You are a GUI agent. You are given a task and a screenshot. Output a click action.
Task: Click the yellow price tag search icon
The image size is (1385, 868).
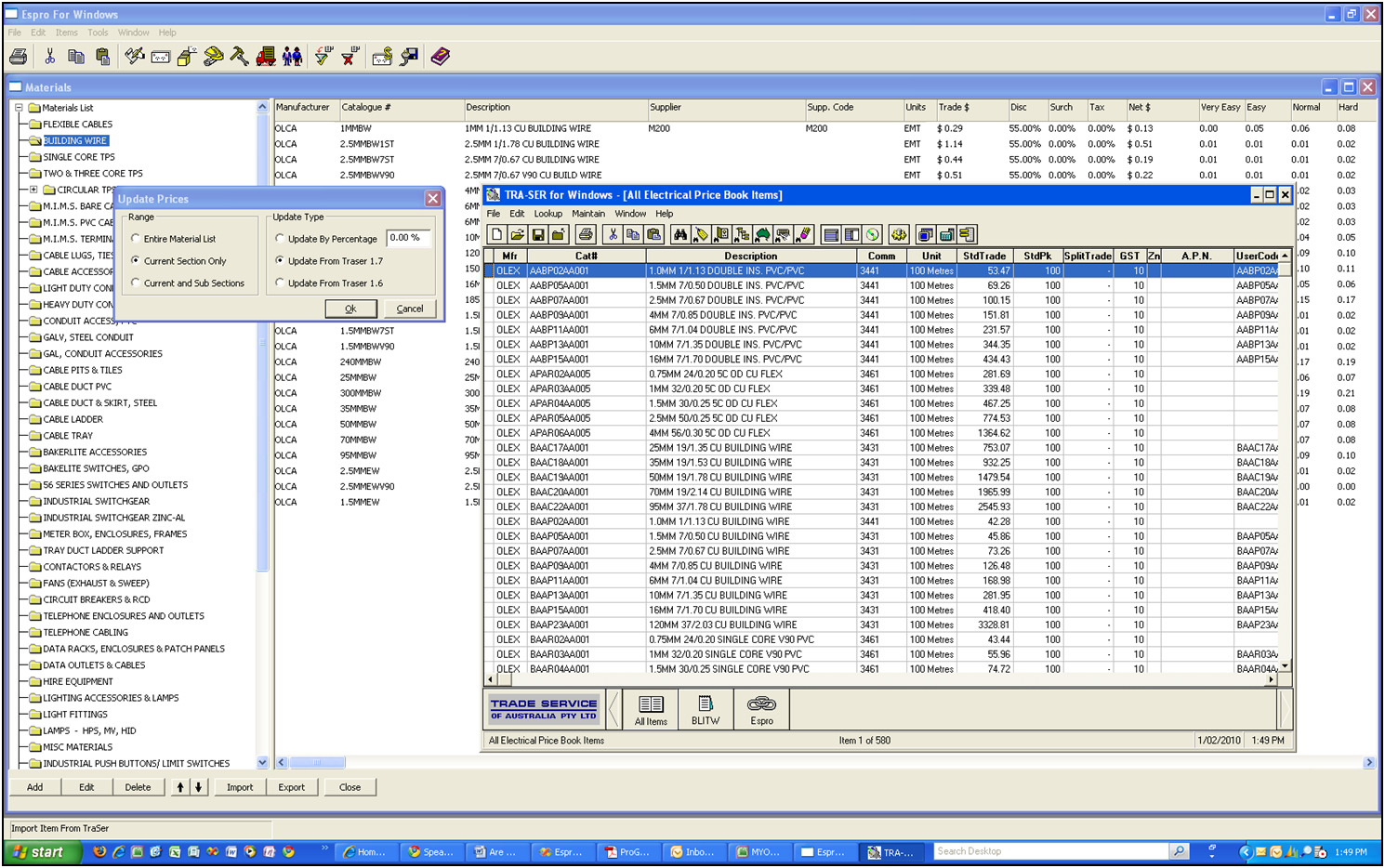pos(701,234)
